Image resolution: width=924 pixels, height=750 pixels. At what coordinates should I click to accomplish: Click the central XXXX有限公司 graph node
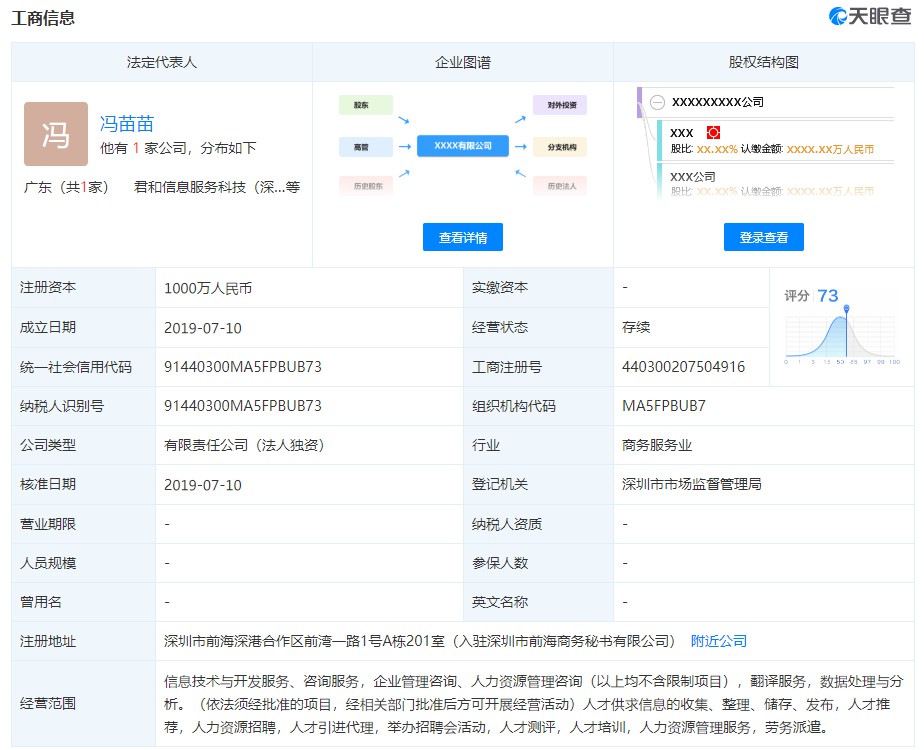[463, 146]
